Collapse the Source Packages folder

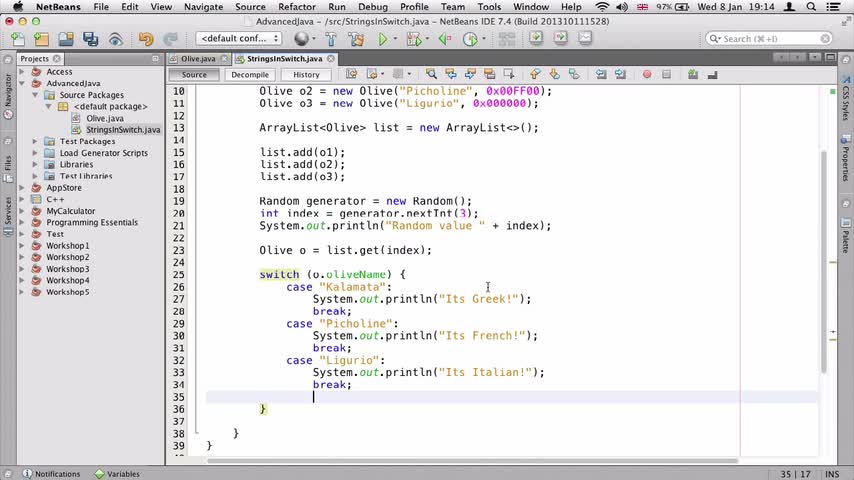click(35, 95)
